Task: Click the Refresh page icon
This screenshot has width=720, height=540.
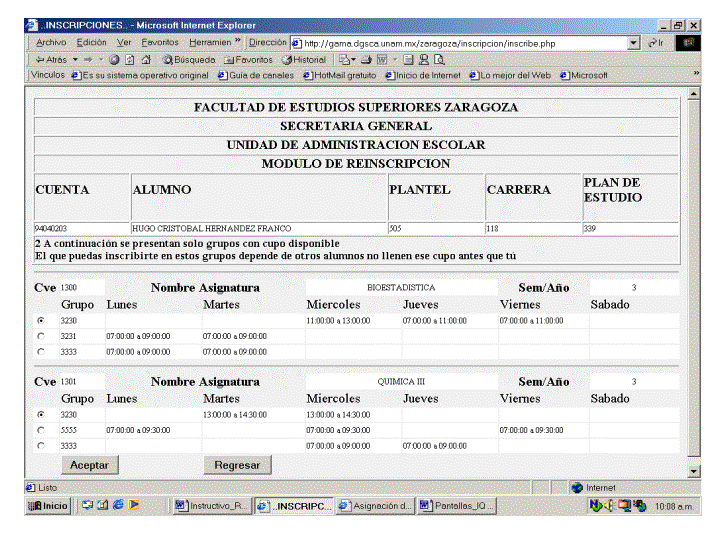Action: point(130,59)
